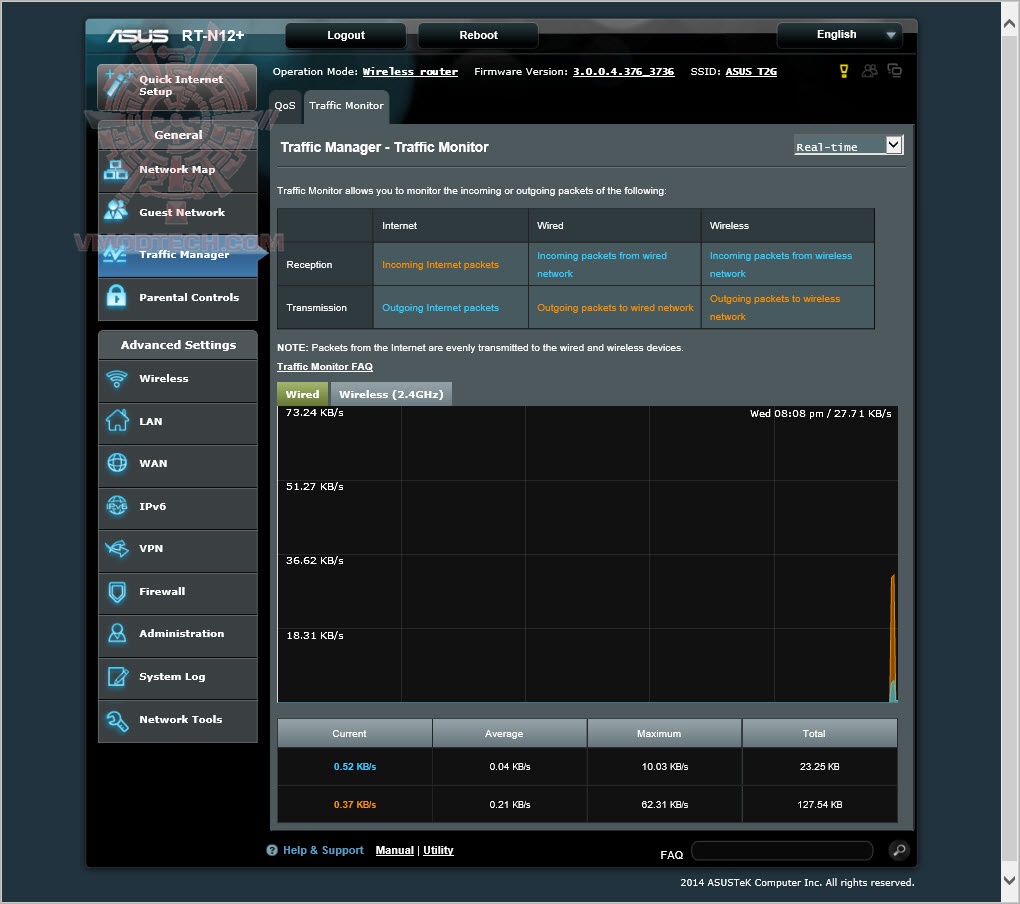This screenshot has height=904, width=1020.
Task: Click the Network Map icon
Action: [x=116, y=170]
